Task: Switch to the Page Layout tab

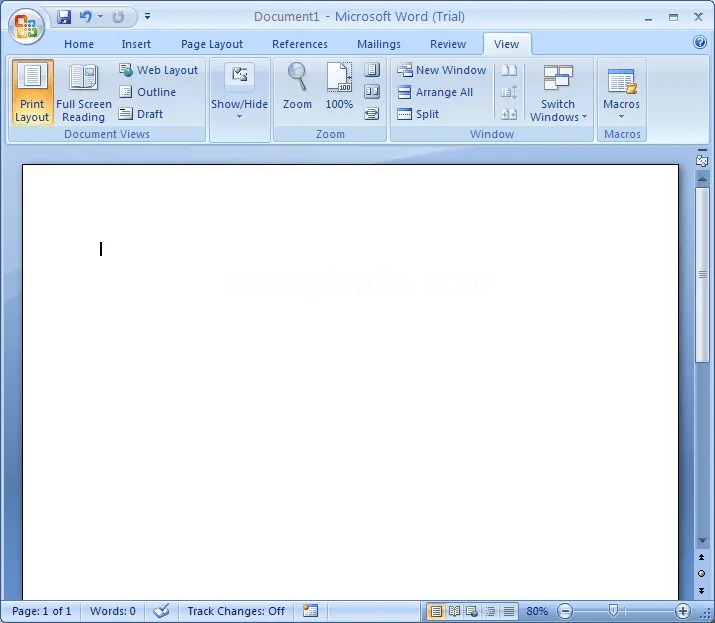Action: click(x=212, y=44)
